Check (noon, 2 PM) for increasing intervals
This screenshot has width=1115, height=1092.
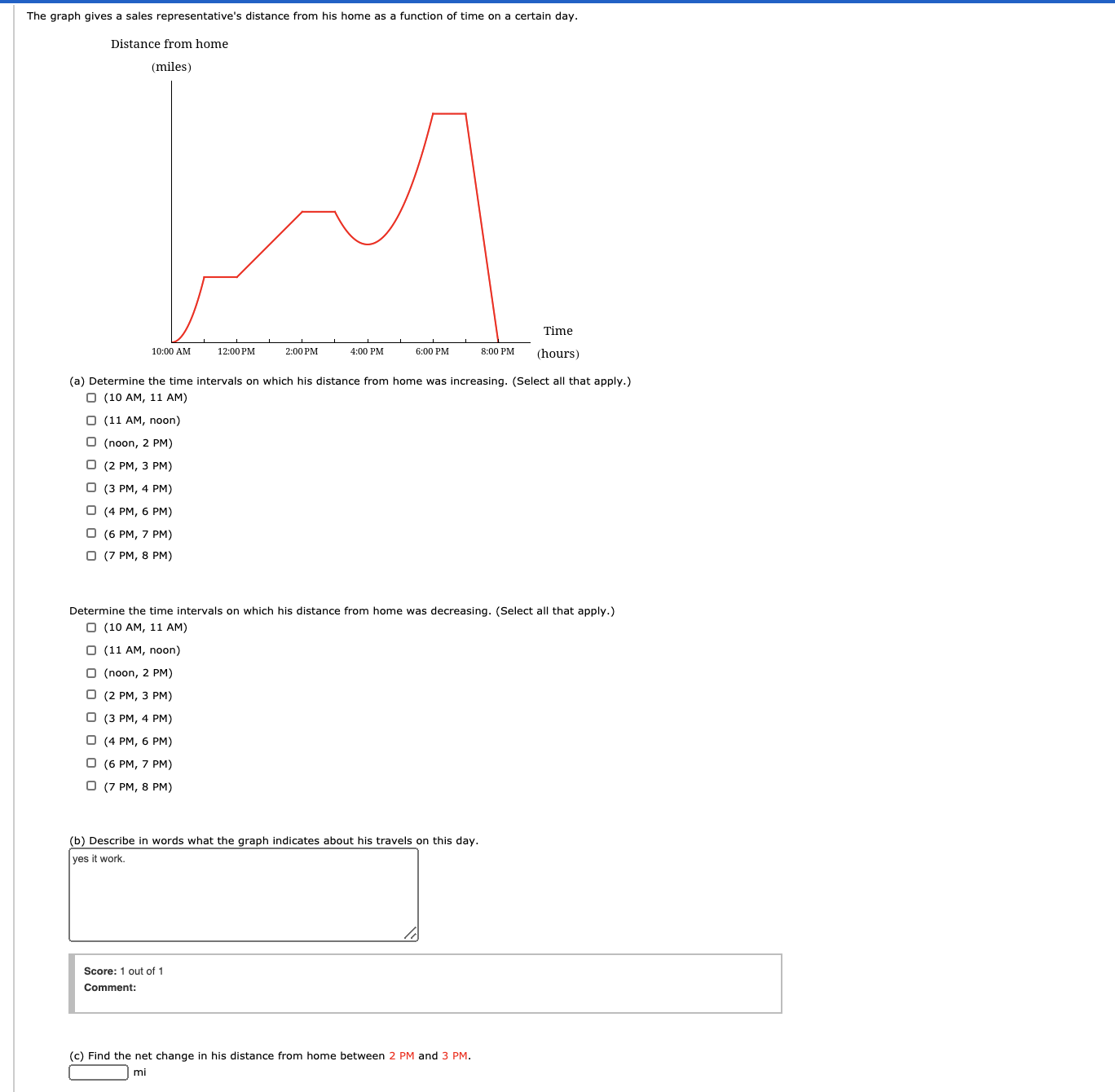point(90,443)
